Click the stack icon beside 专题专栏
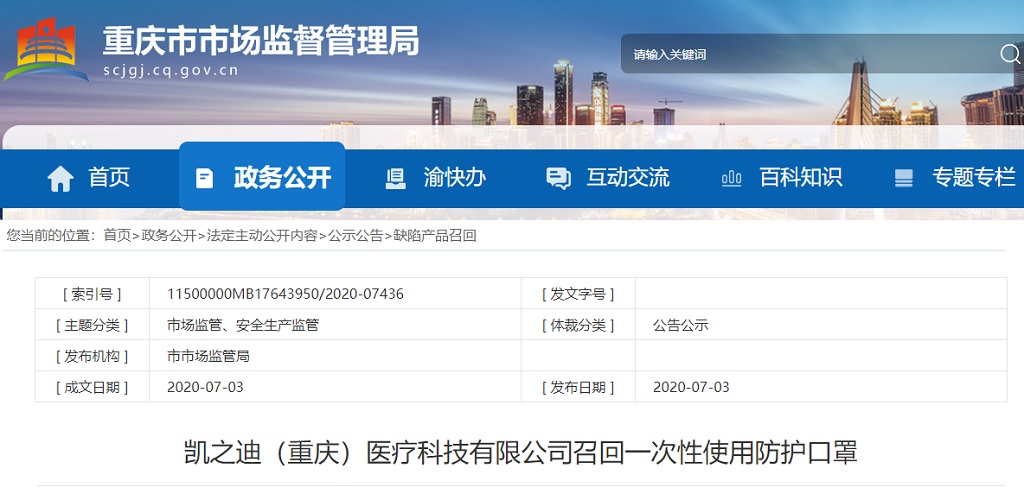This screenshot has height=500, width=1024. 904,179
